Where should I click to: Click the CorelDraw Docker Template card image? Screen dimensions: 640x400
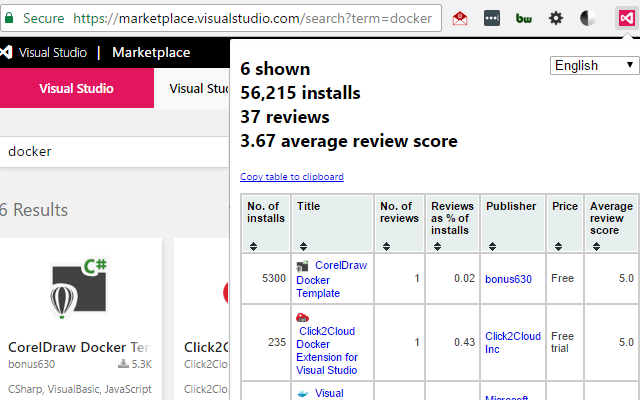(80, 288)
